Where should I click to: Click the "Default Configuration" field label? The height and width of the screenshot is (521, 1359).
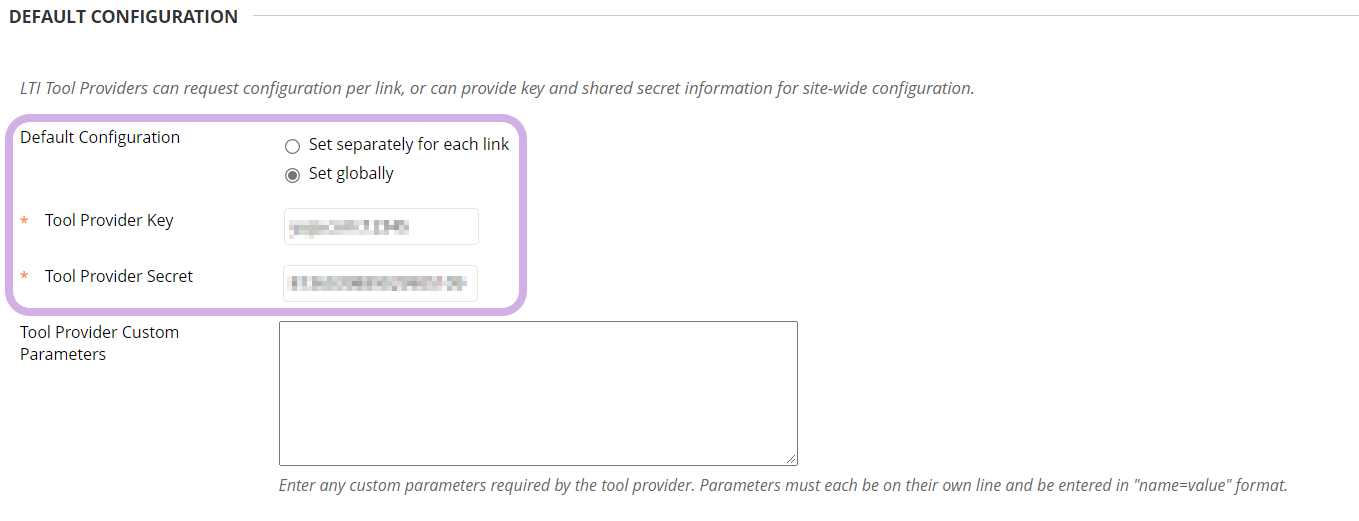pos(100,138)
